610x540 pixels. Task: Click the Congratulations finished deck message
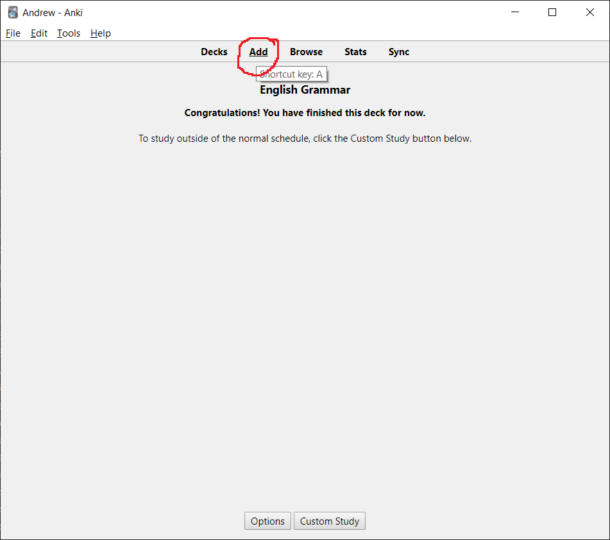pyautogui.click(x=305, y=113)
